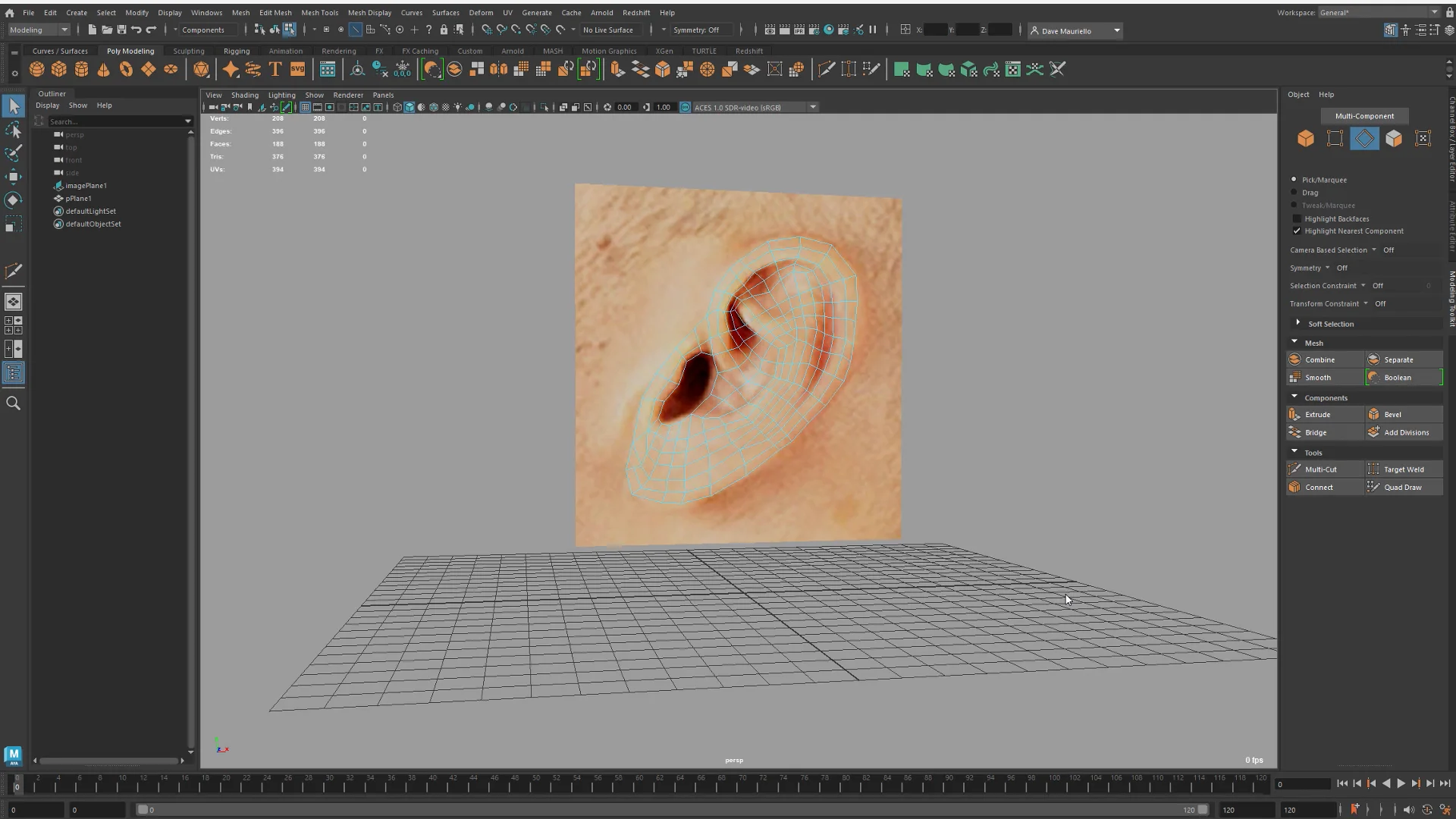Select pPlane1 in the Outliner
This screenshot has height=819, width=1456.
79,198
